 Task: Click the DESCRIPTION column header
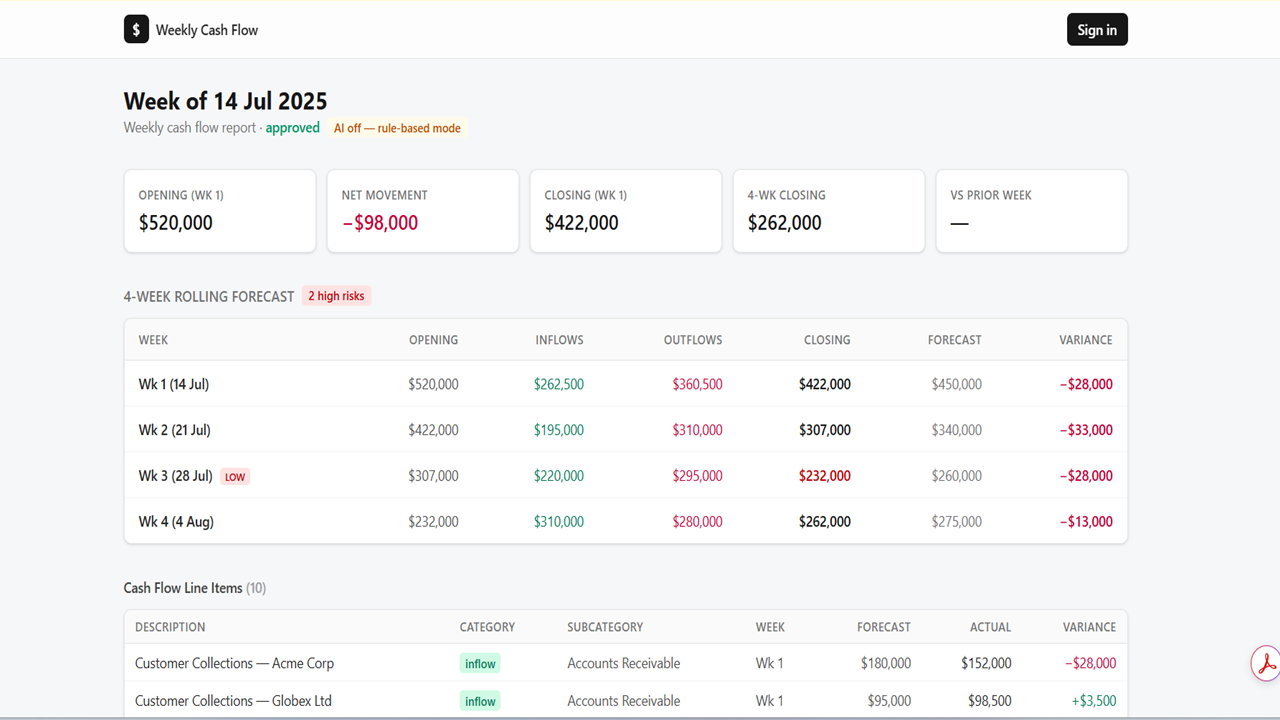pyautogui.click(x=170, y=627)
